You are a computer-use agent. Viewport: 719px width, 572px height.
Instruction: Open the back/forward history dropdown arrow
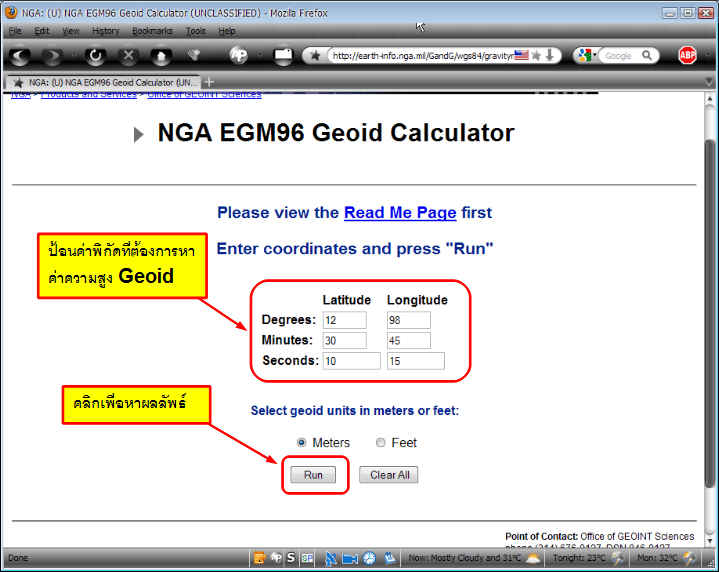point(73,56)
